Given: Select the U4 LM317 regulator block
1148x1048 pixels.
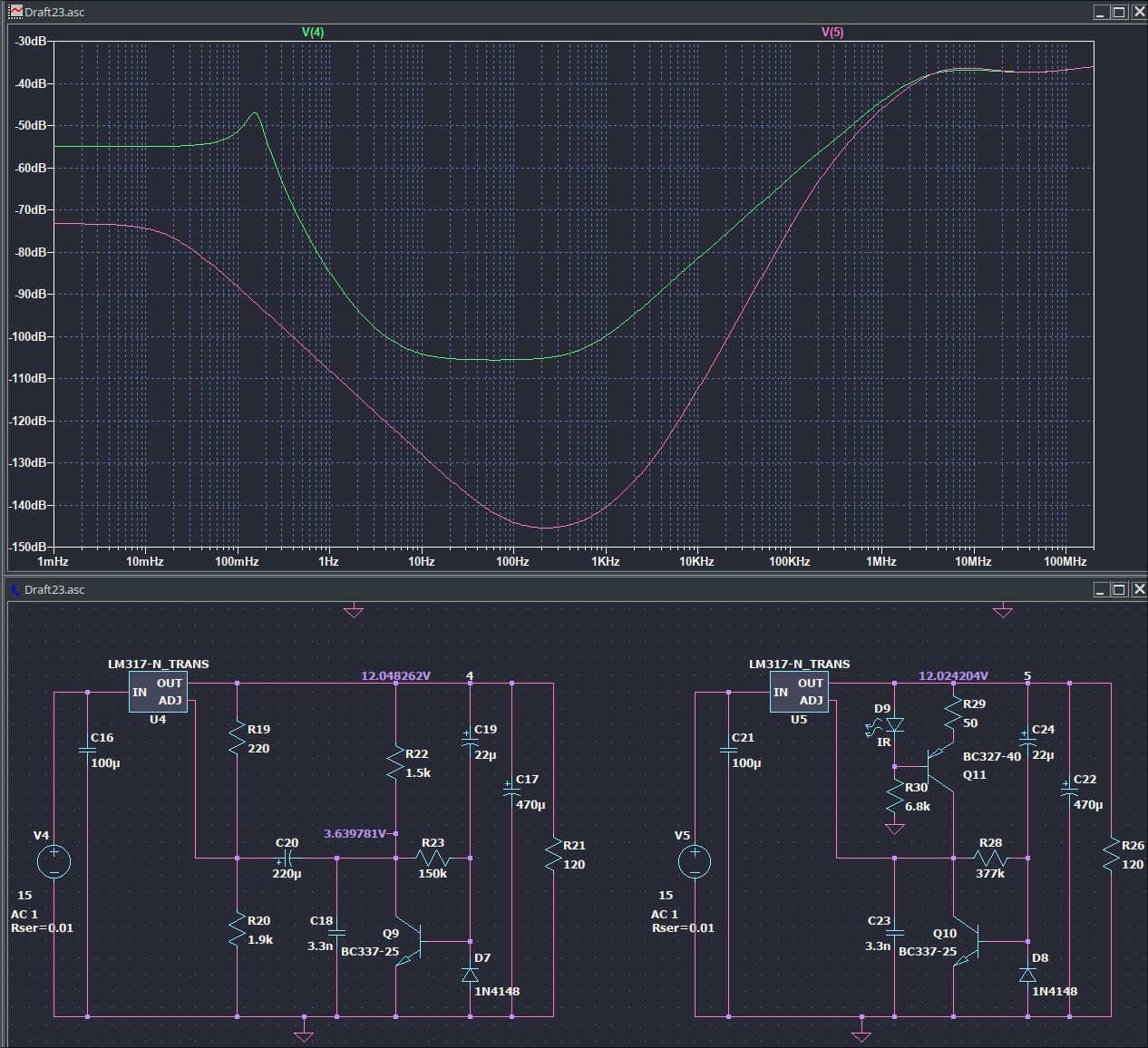Looking at the screenshot, I should [x=159, y=692].
